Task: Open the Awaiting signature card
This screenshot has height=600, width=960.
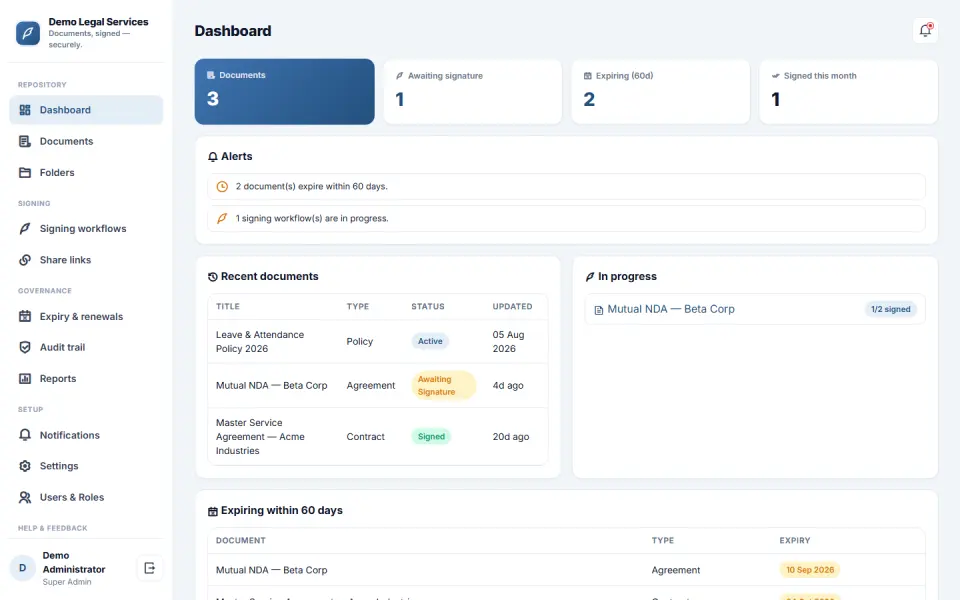Action: (x=473, y=92)
